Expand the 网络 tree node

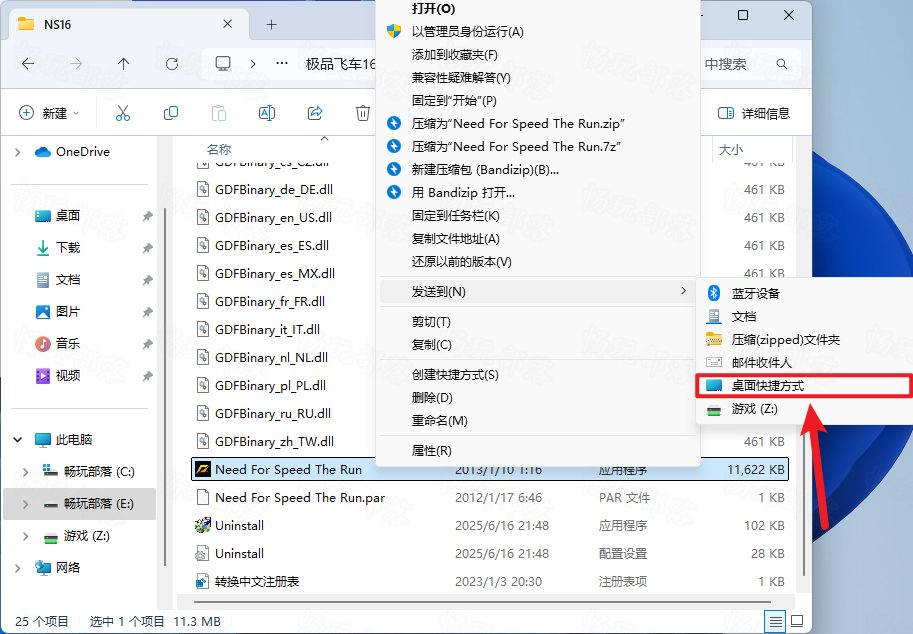[17, 568]
